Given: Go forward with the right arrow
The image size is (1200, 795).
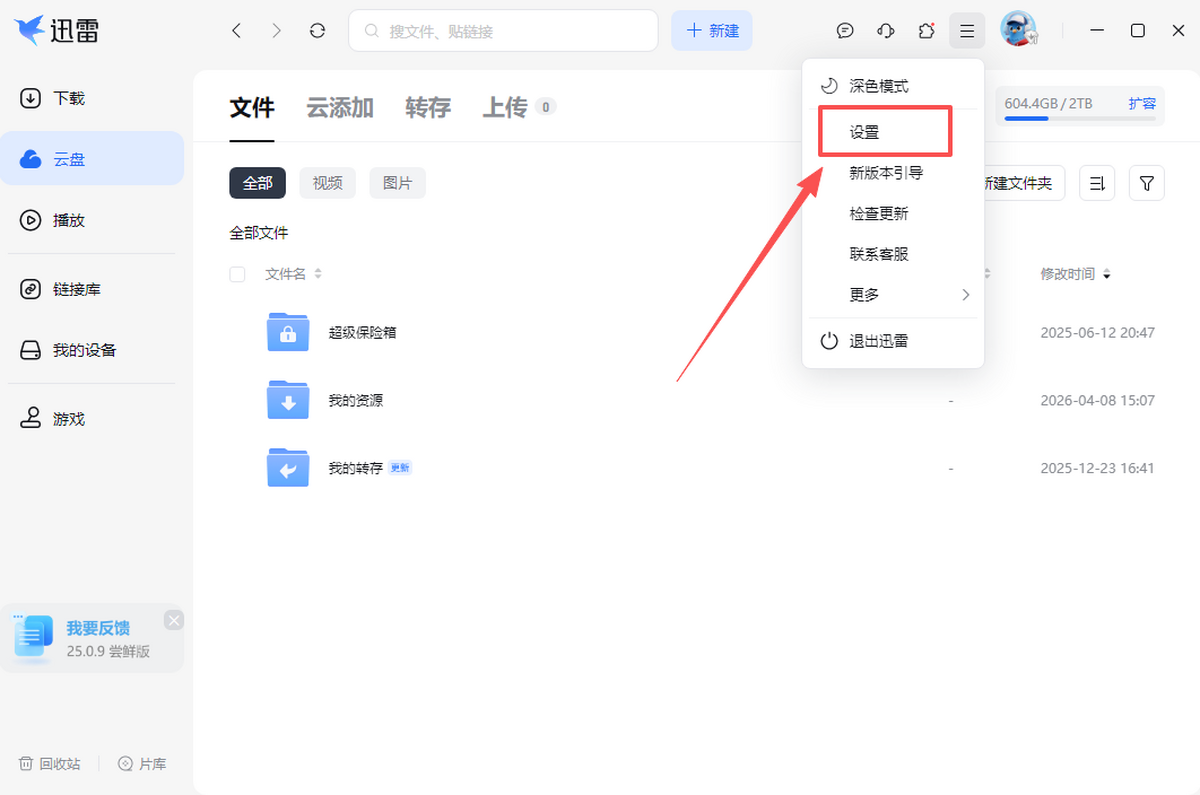Looking at the screenshot, I should [277, 31].
